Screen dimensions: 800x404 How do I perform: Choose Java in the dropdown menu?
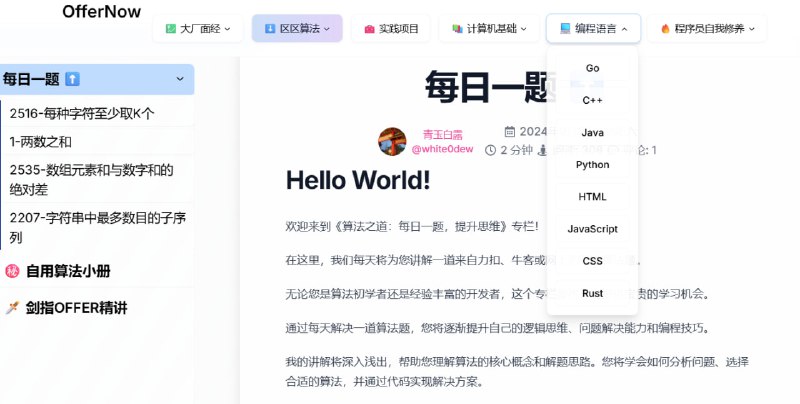point(592,133)
